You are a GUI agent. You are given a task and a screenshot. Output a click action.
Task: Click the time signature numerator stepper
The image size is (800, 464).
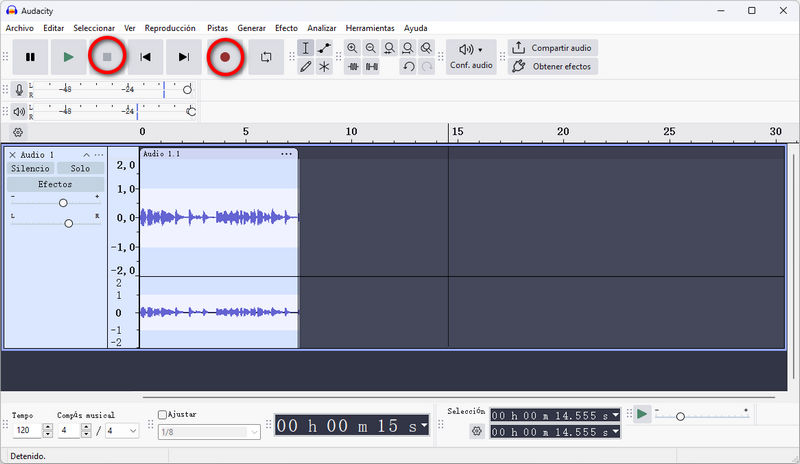[86, 430]
